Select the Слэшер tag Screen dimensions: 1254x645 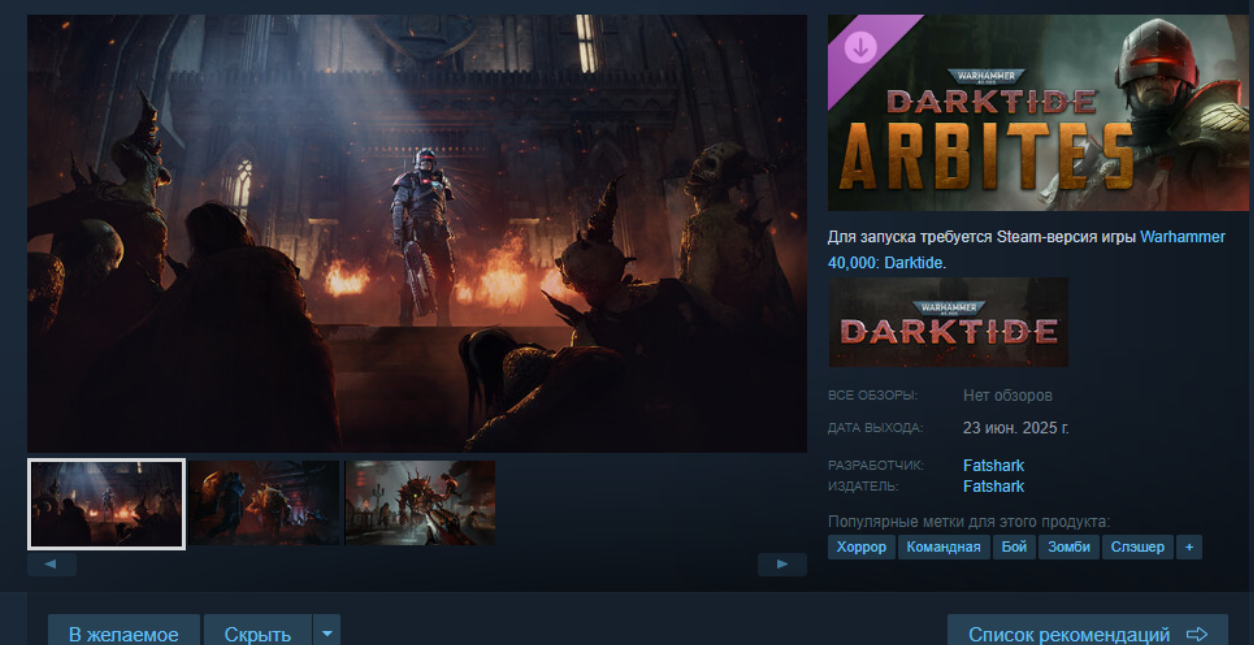pyautogui.click(x=1138, y=547)
